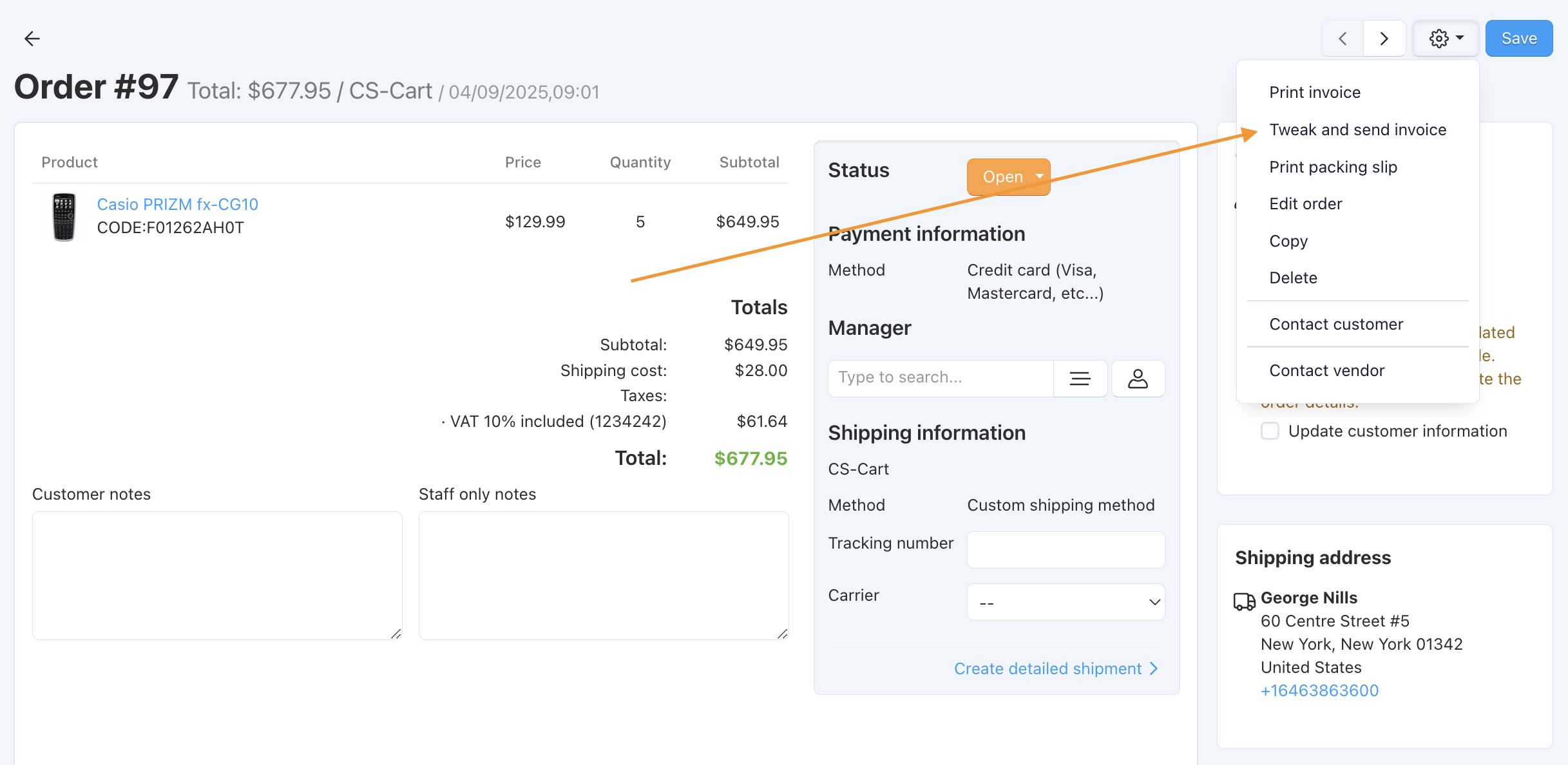The width and height of the screenshot is (1568, 765).
Task: Call the phone number +16463863600
Action: tap(1319, 690)
